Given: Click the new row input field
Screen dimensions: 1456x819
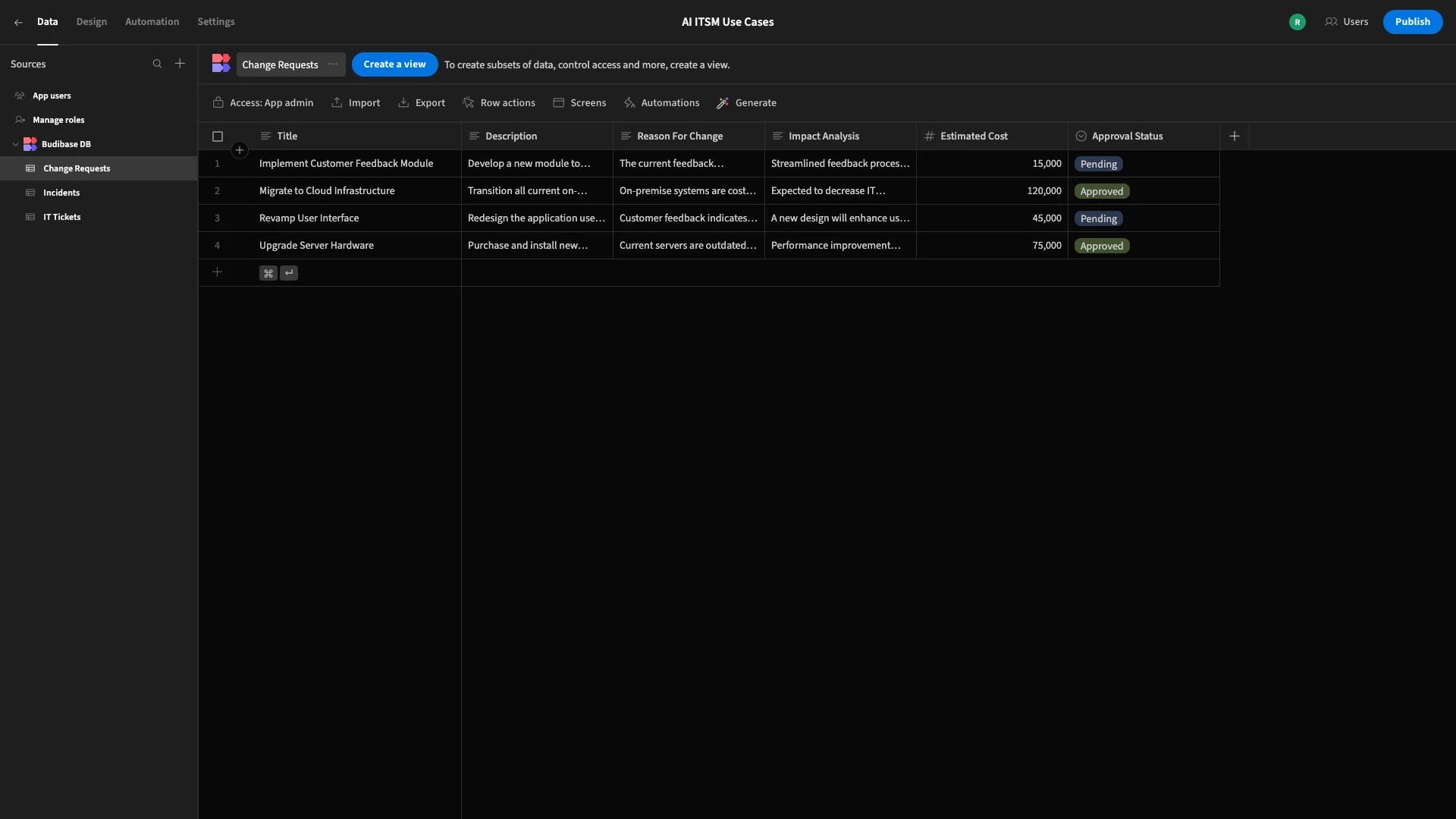Looking at the screenshot, I should (357, 273).
